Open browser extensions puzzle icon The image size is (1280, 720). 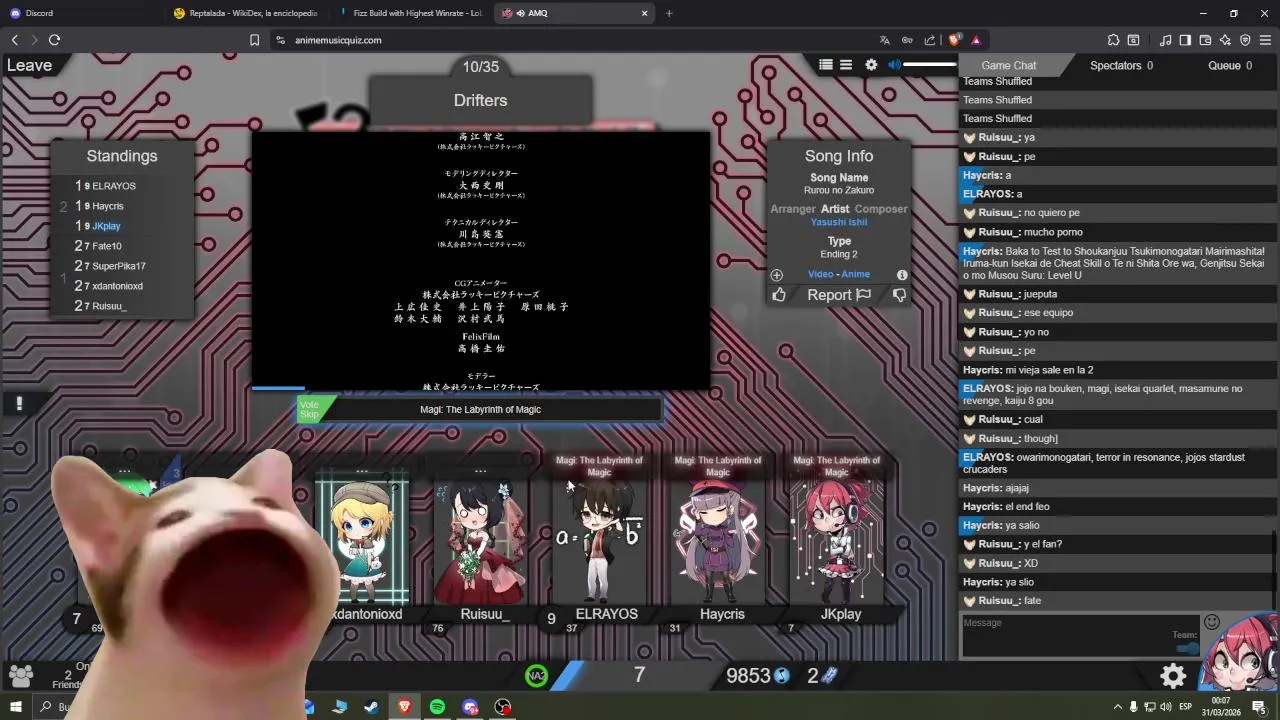click(1113, 40)
